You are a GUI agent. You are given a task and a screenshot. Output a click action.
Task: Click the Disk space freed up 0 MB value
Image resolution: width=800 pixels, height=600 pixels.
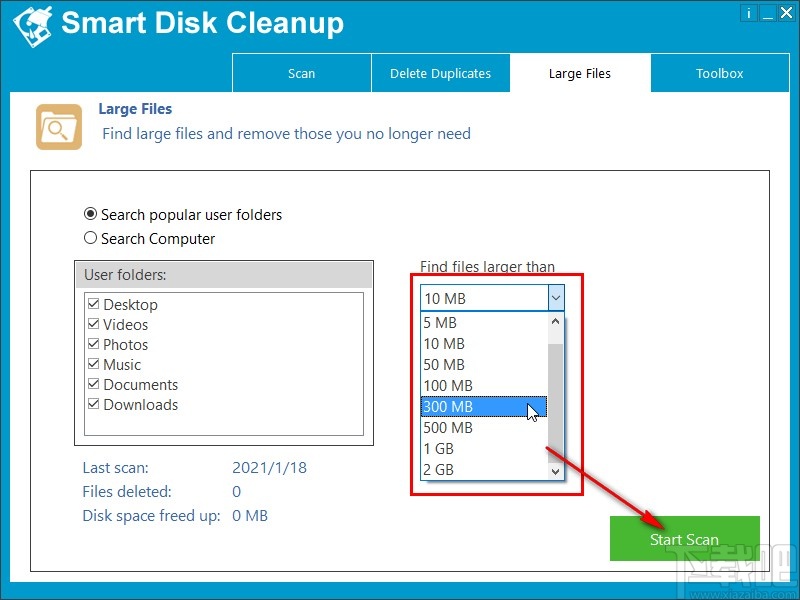250,515
